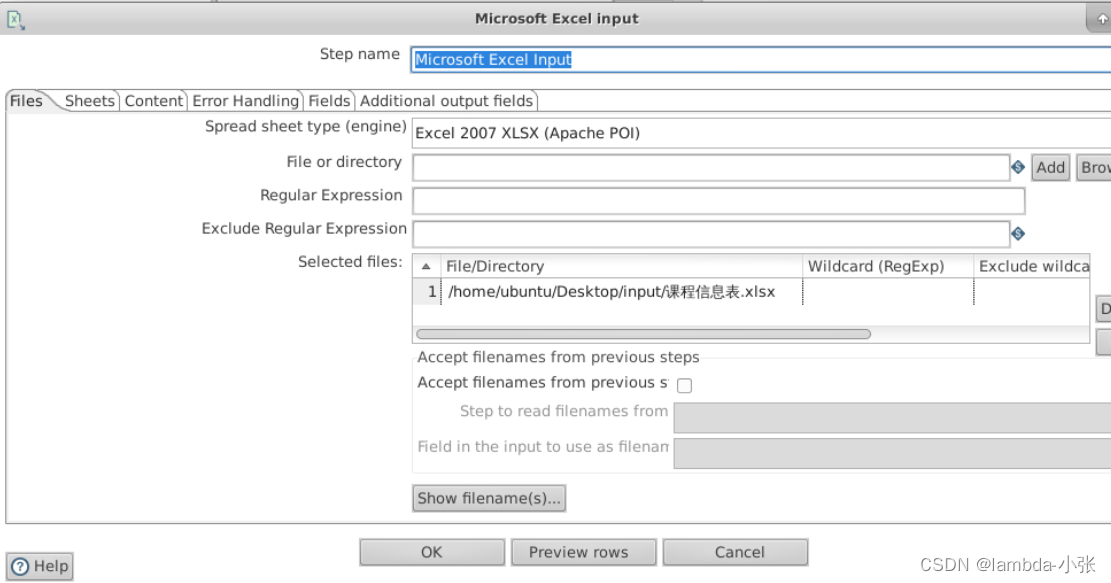Select the 课程信息表.xlsx file path cell

(621, 292)
